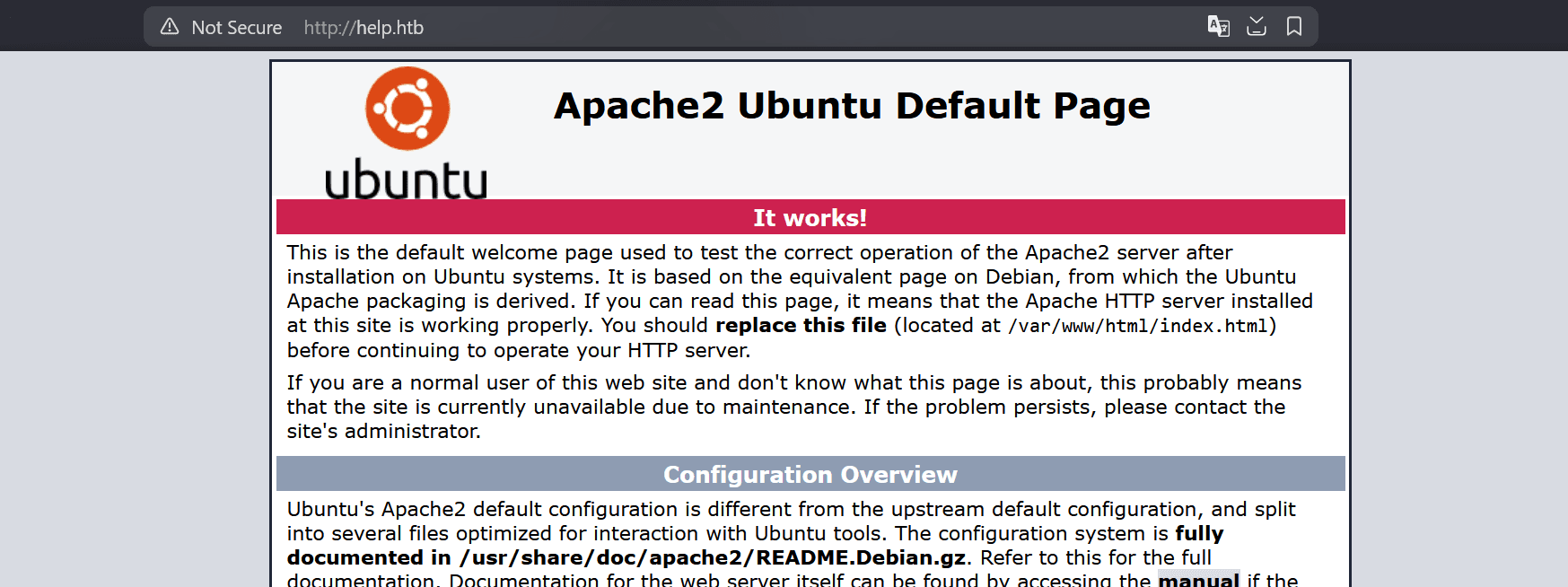Click the ubuntu wordmark under the logo
1568x587 pixels.
click(406, 179)
